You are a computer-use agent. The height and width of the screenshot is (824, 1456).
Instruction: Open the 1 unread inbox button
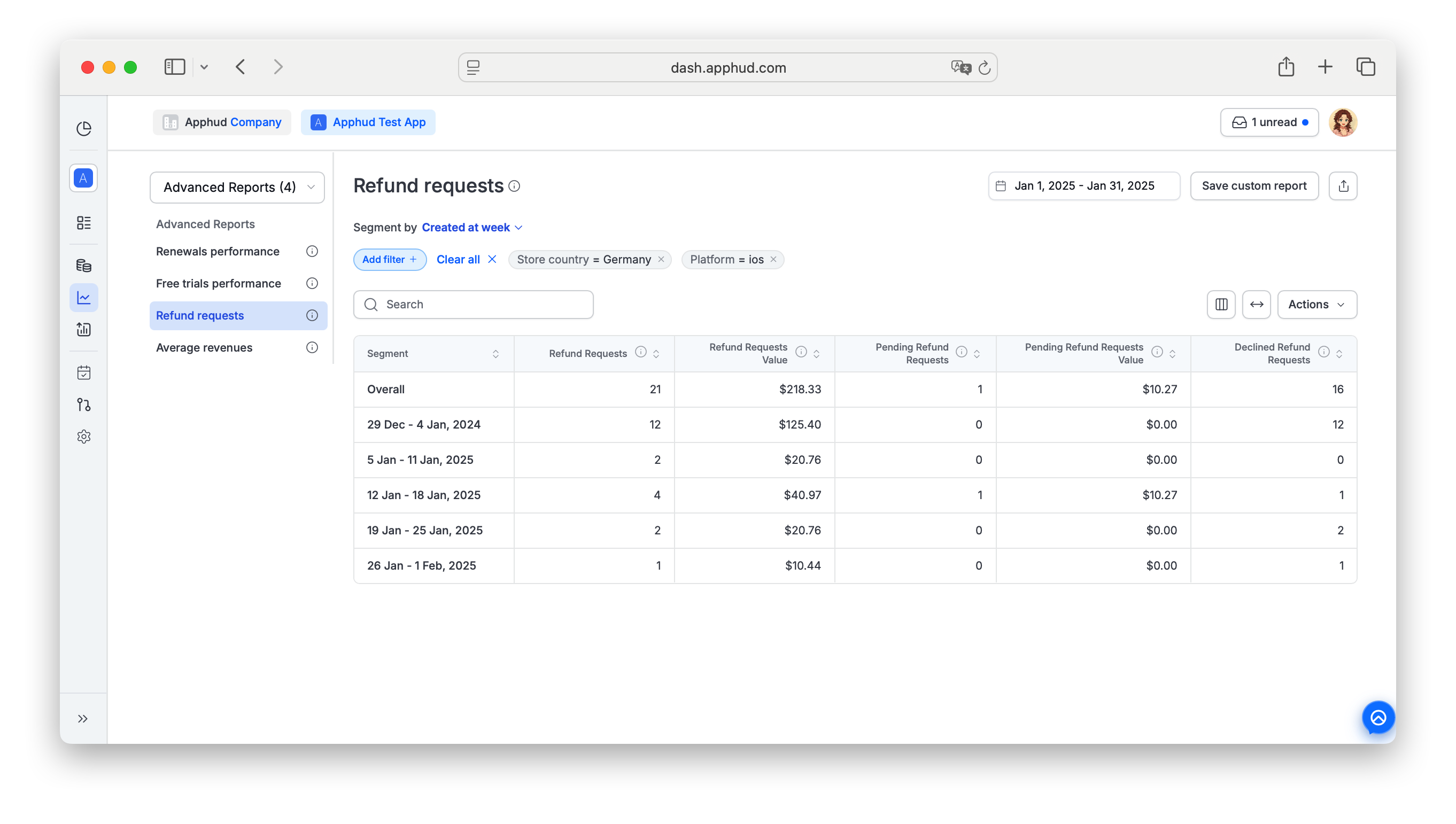[1269, 122]
